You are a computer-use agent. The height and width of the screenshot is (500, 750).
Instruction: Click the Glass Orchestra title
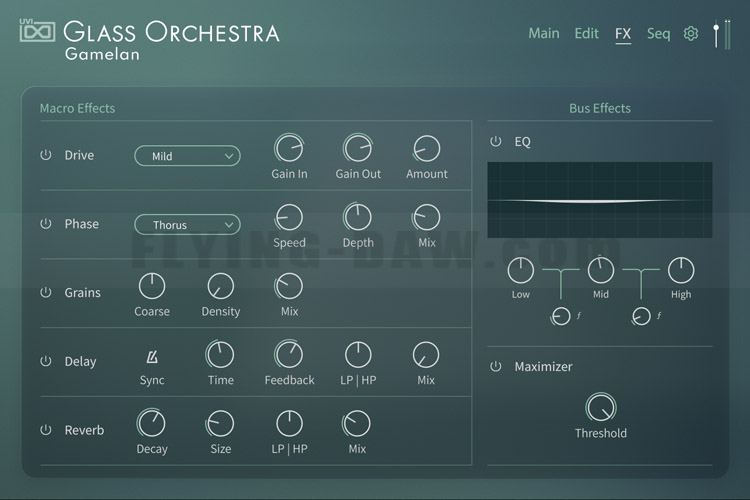172,32
